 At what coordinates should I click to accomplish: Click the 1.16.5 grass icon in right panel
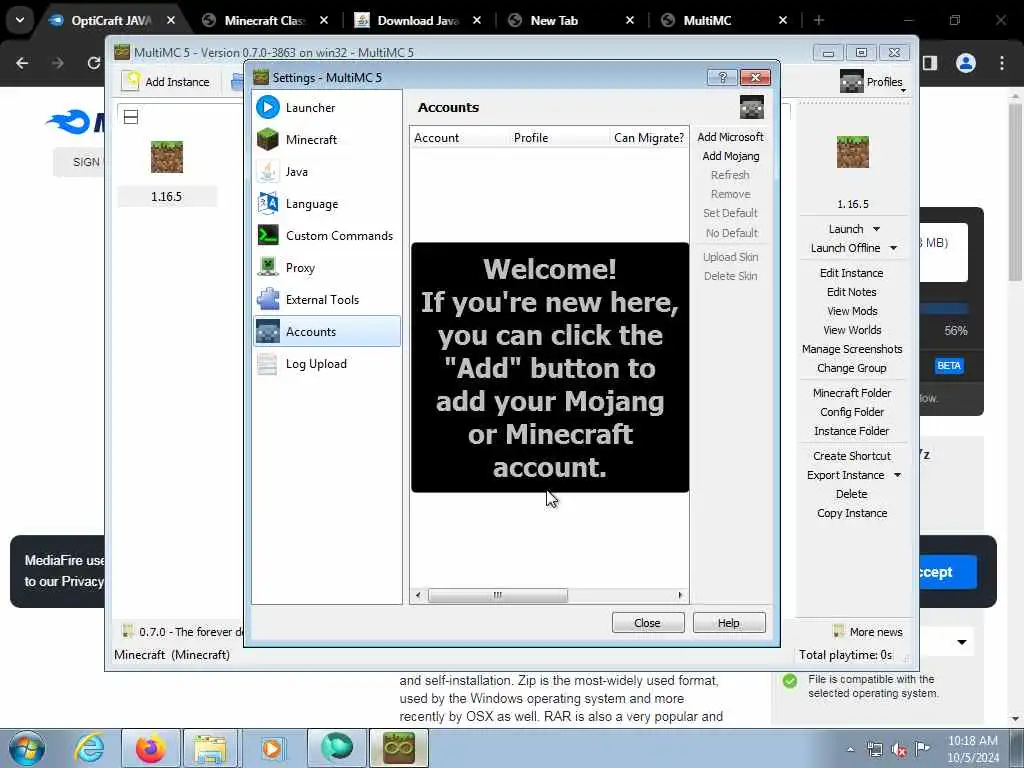click(852, 152)
